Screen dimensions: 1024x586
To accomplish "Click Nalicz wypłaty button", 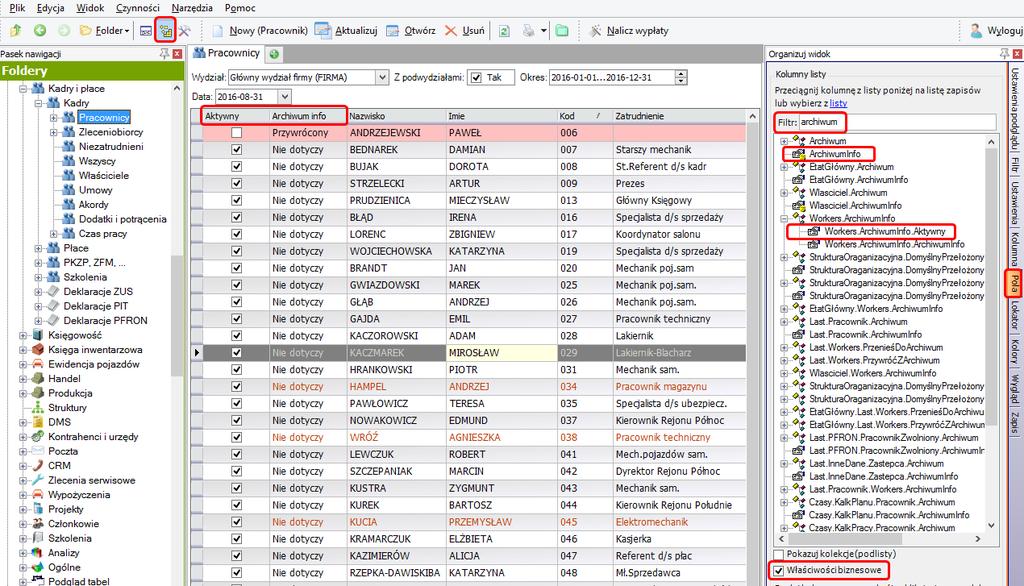I will (629, 31).
